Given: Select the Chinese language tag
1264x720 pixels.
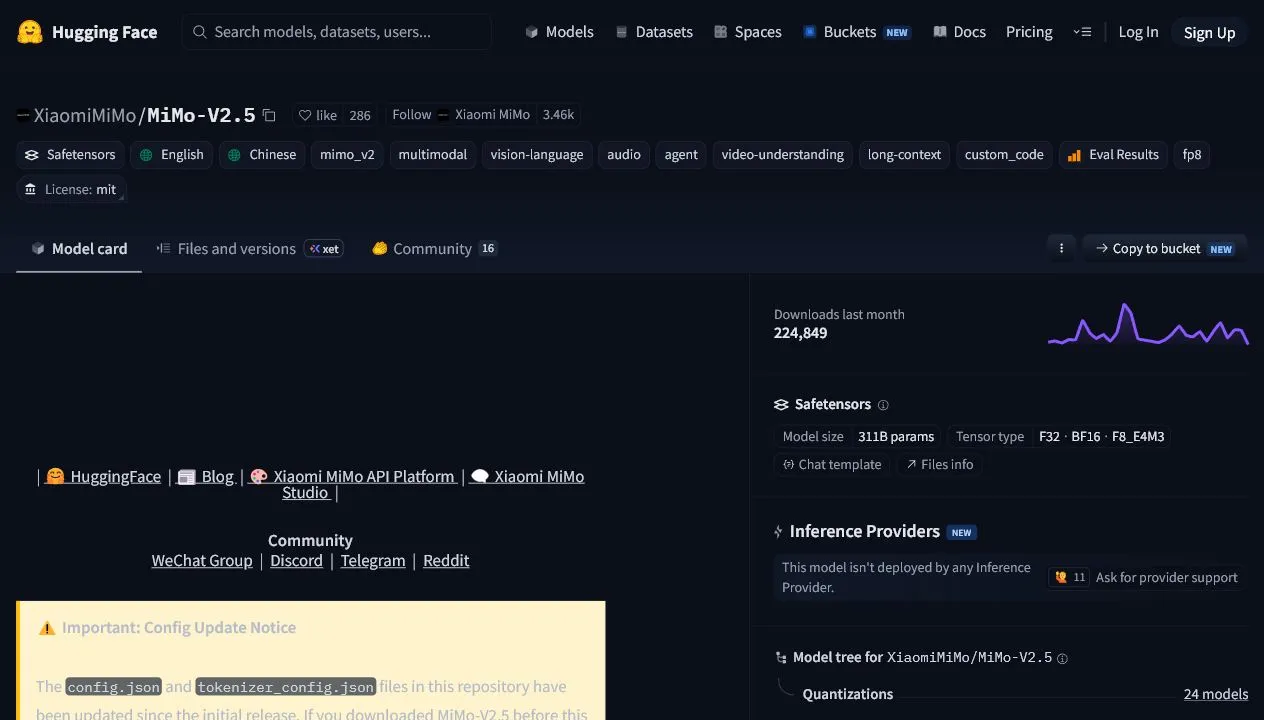Looking at the screenshot, I should tap(261, 155).
